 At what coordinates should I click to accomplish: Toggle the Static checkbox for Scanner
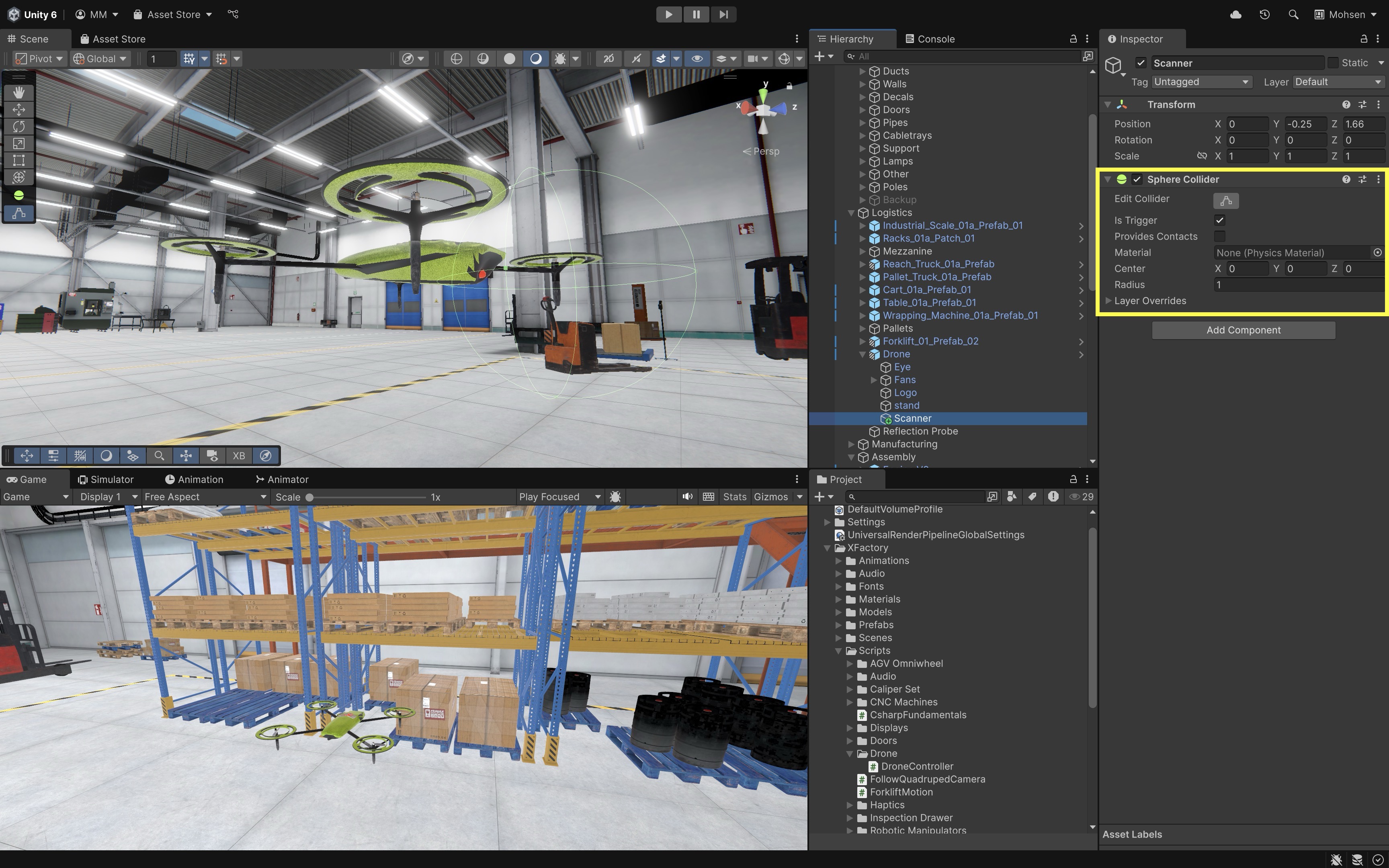click(x=1333, y=63)
